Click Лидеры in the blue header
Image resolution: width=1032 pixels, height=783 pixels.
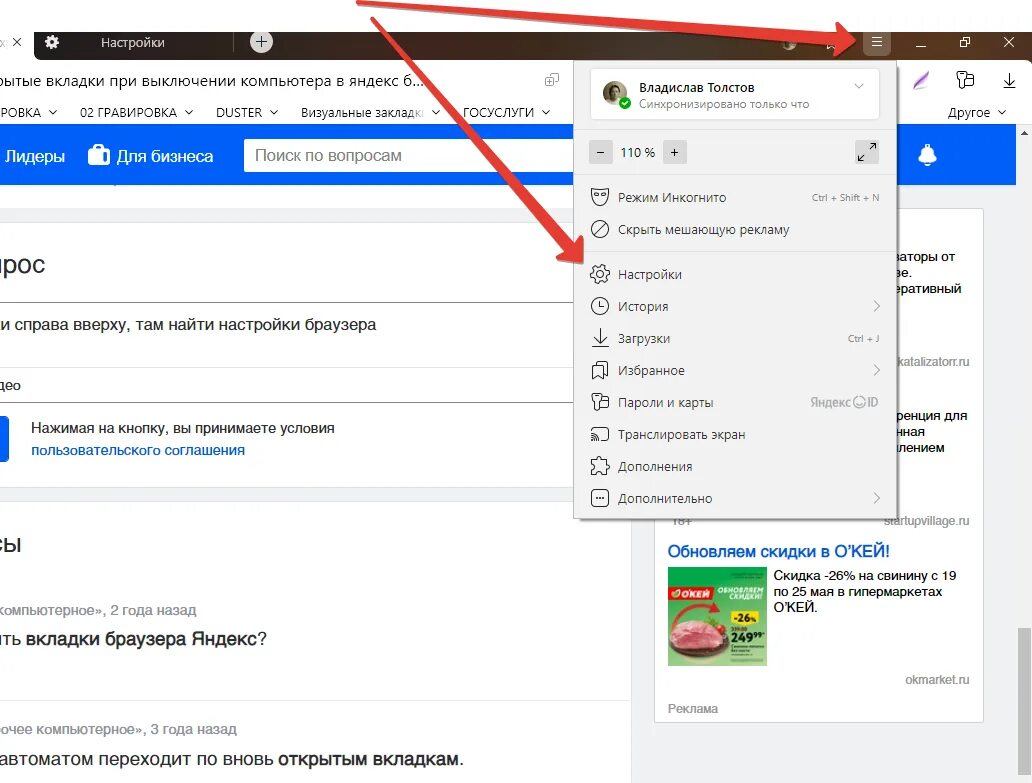point(35,156)
